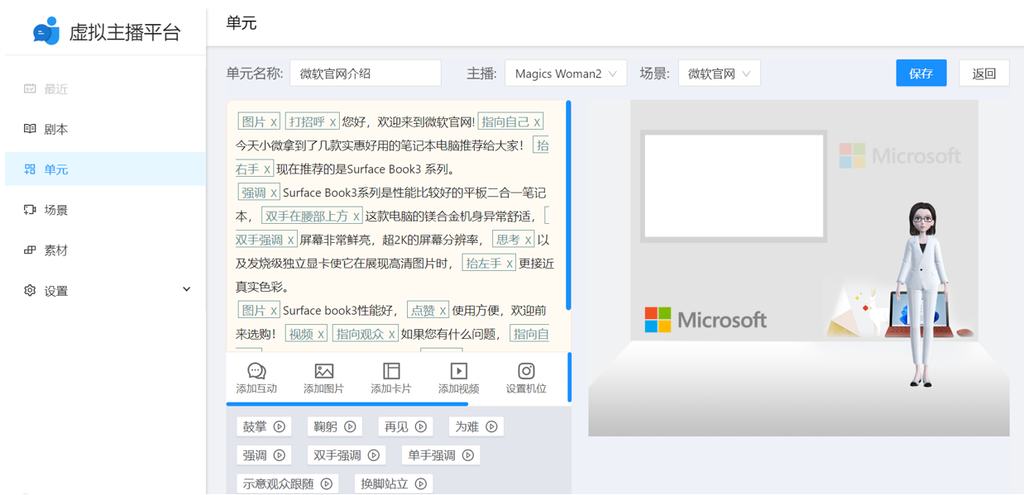Screen dimensions: 1024x495
Task: Remove the 双手在腰部上方 tag
Action: coord(356,216)
